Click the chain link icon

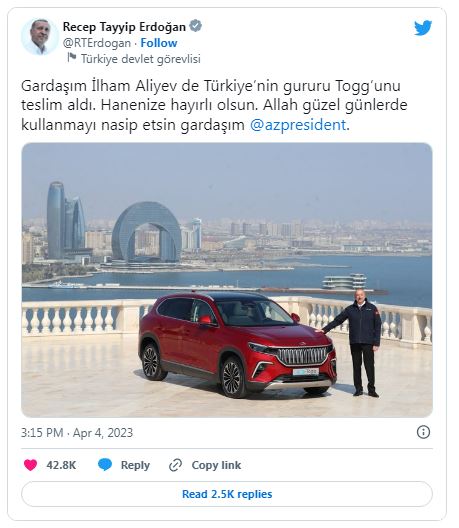coord(175,465)
